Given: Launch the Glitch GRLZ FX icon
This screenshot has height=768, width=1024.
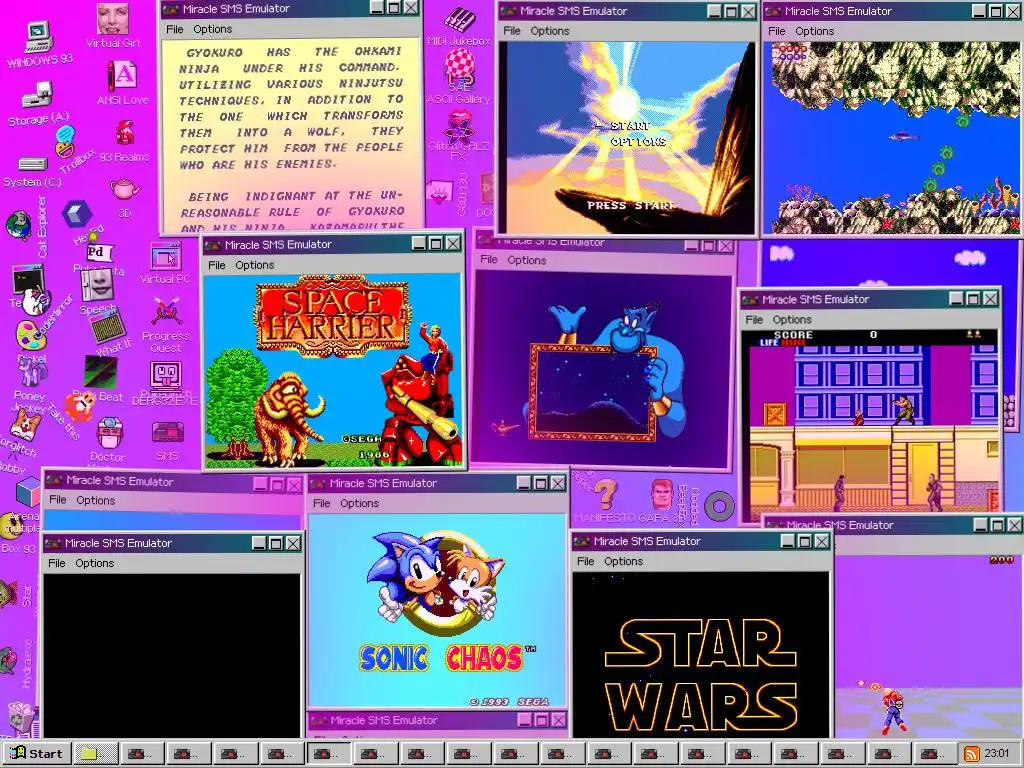Looking at the screenshot, I should click(x=459, y=126).
